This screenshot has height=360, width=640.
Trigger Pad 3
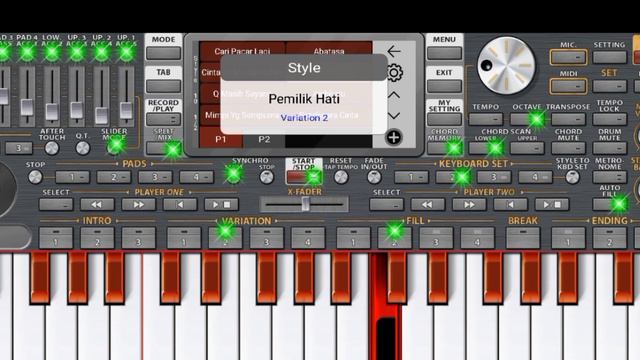pos(155,177)
